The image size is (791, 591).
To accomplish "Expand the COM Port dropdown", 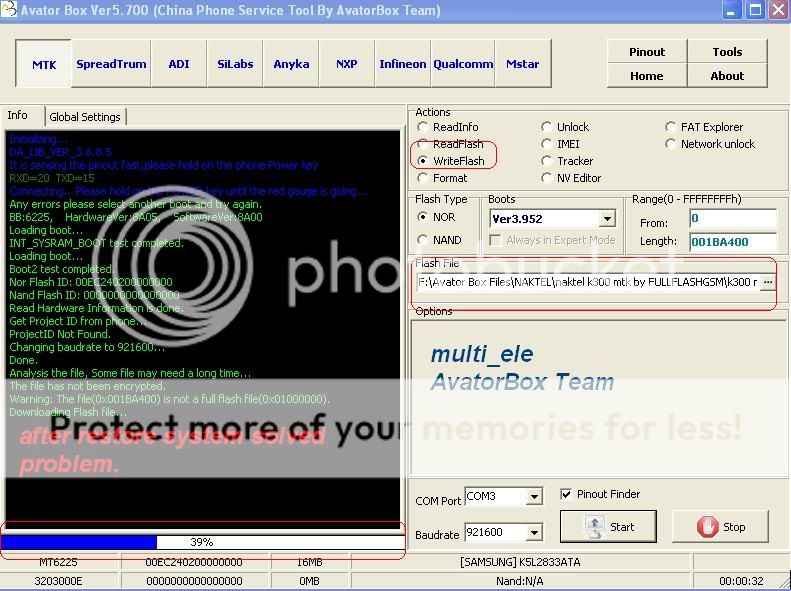I will click(x=534, y=497).
